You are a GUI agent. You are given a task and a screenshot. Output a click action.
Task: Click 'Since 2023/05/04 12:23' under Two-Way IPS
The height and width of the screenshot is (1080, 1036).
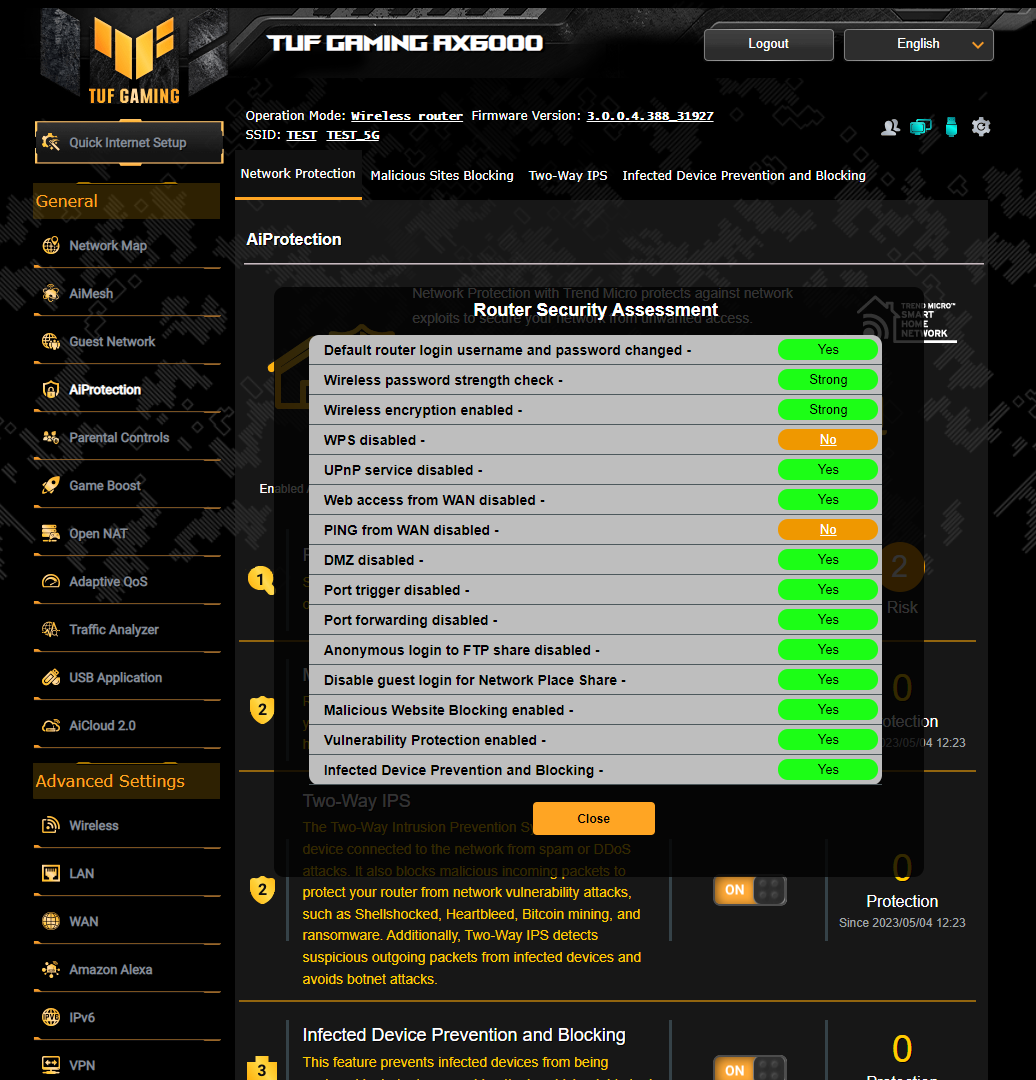coord(902,922)
